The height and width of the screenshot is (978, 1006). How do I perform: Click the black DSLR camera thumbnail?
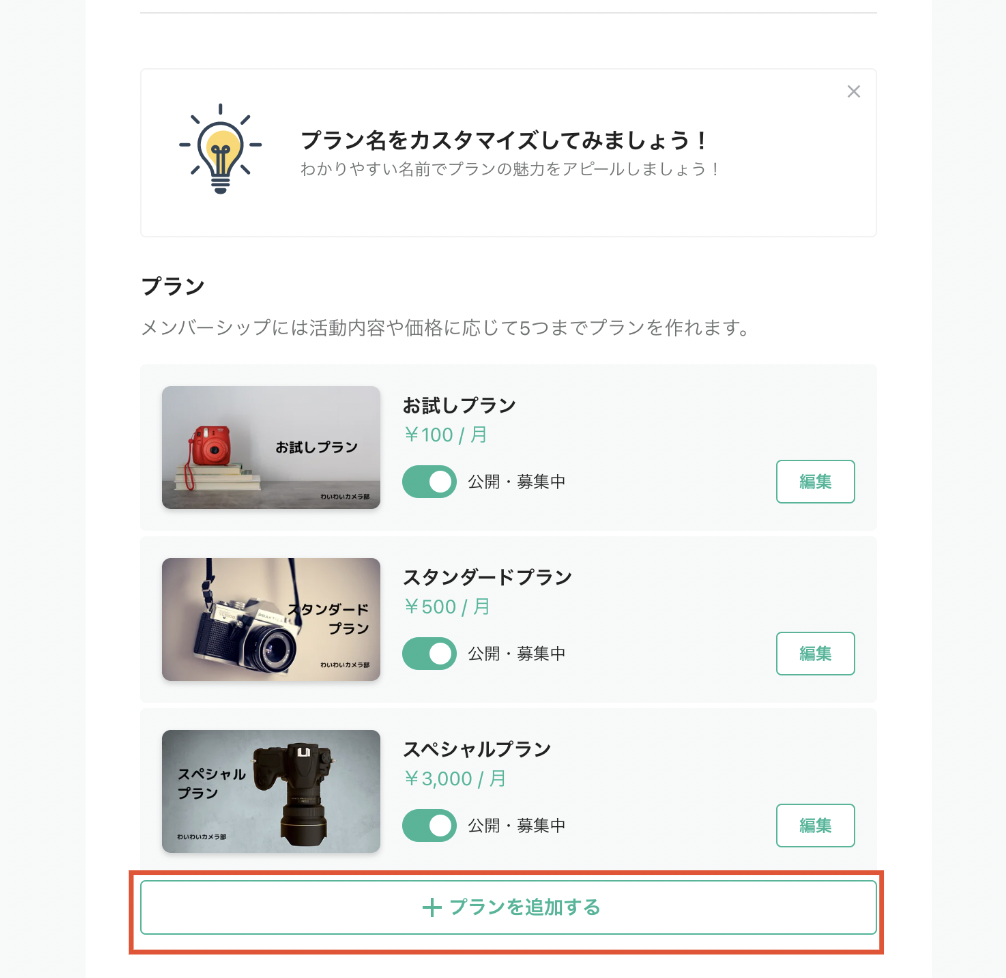[x=271, y=791]
